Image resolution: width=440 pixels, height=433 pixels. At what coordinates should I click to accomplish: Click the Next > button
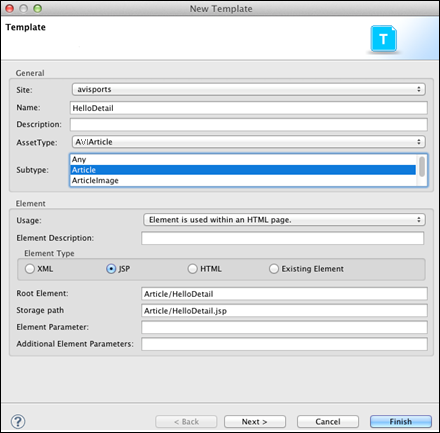tap(255, 422)
